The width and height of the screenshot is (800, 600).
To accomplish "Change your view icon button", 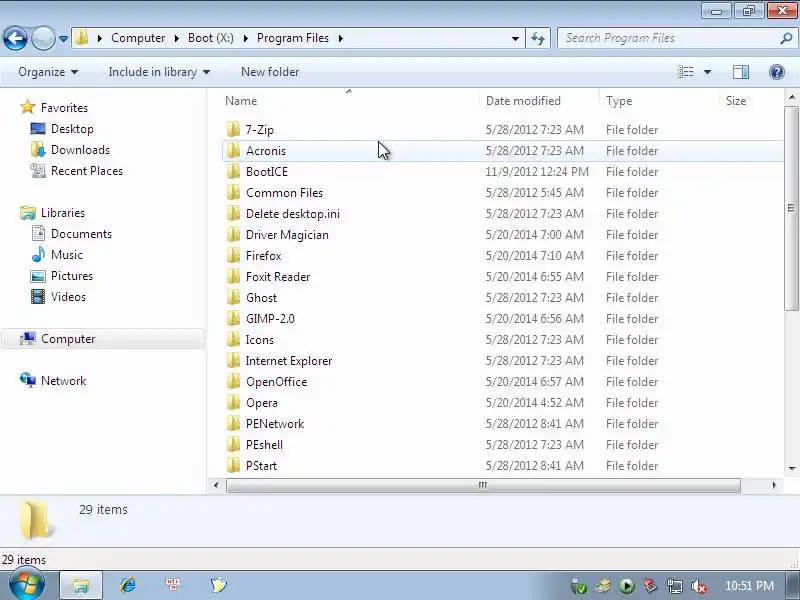I will click(686, 72).
